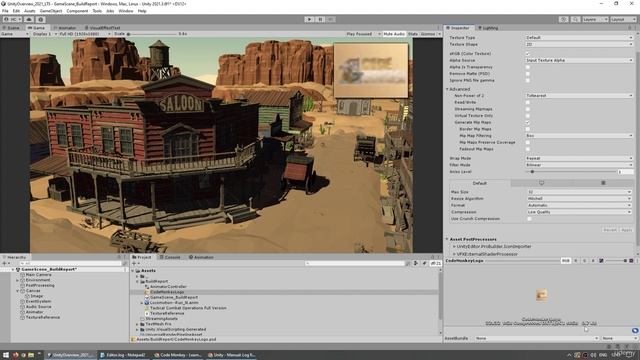Advance one frame with Step button
This screenshot has width=640, height=360.
[331, 19]
